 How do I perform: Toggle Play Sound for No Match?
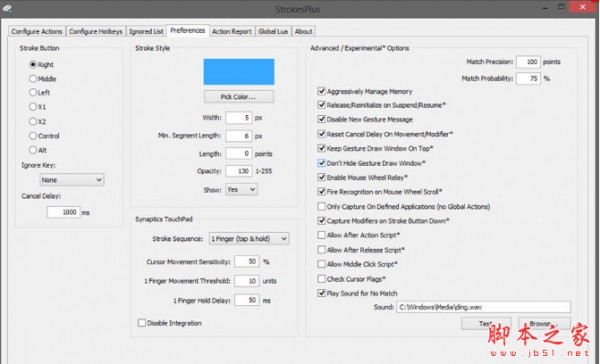click(x=357, y=294)
